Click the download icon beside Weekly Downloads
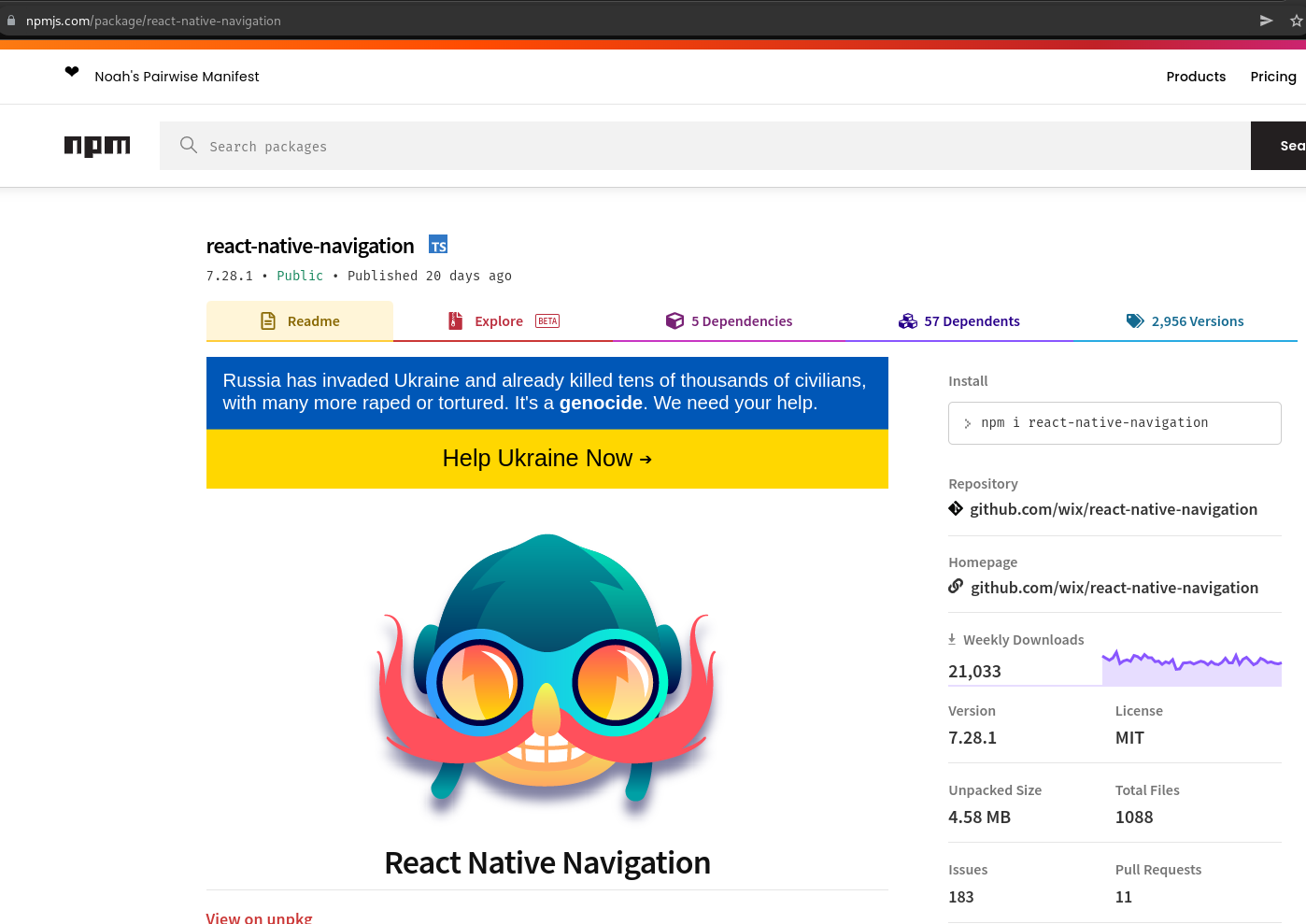1306x924 pixels. 952,639
